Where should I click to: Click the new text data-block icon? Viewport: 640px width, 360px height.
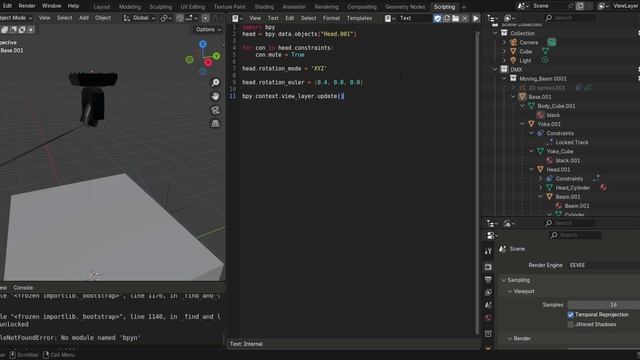click(447, 18)
